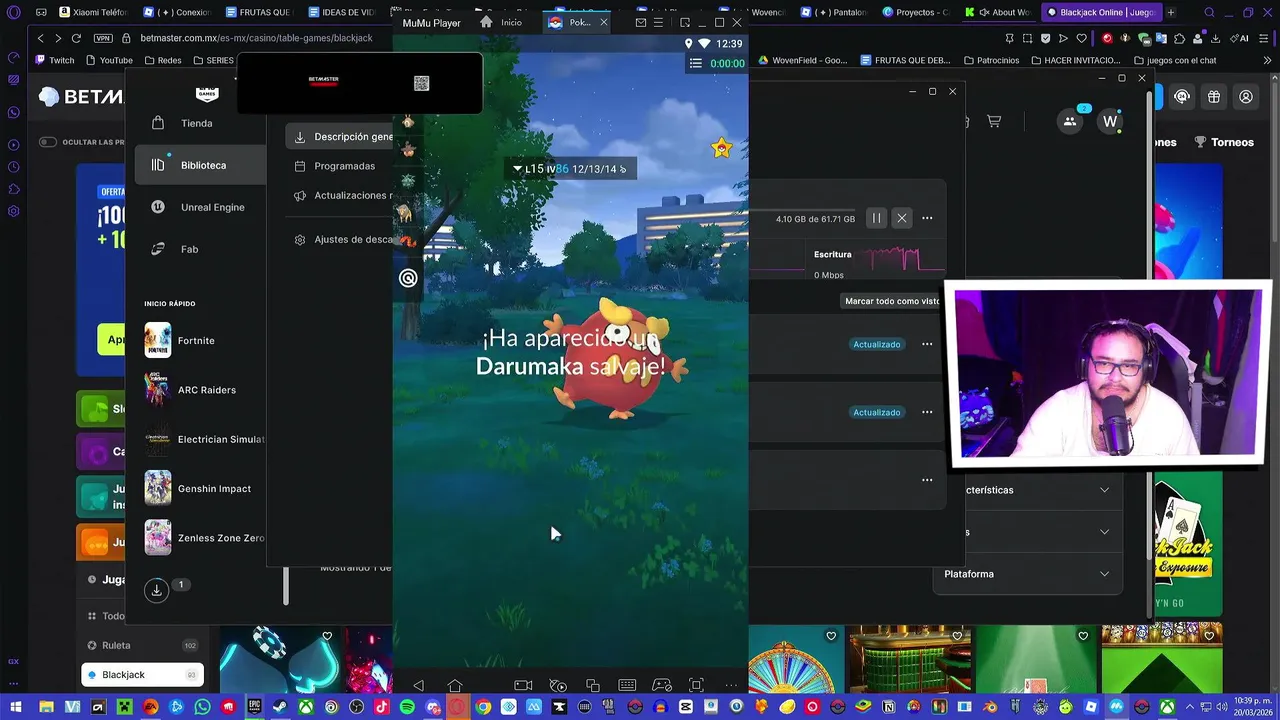Open options menu beside first Actualizado
Viewport: 1280px width, 720px height.
coord(927,344)
